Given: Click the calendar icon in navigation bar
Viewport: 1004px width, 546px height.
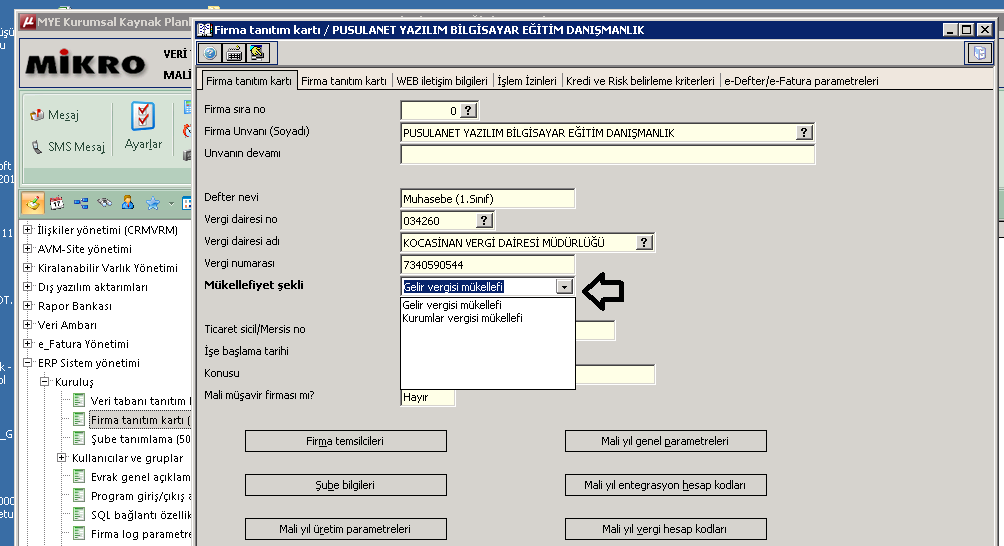Looking at the screenshot, I should click(x=57, y=204).
